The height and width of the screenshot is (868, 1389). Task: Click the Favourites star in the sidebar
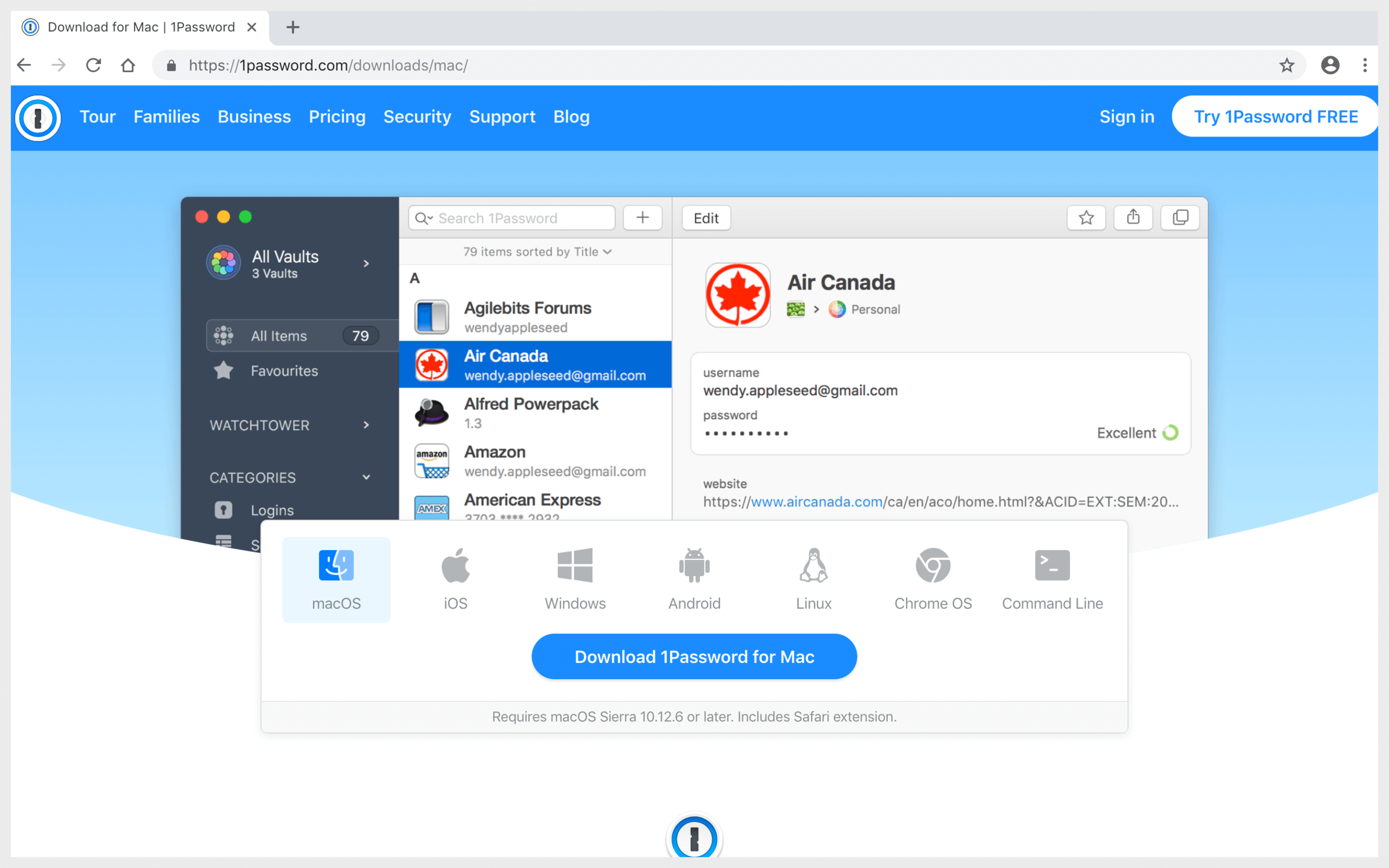tap(223, 371)
